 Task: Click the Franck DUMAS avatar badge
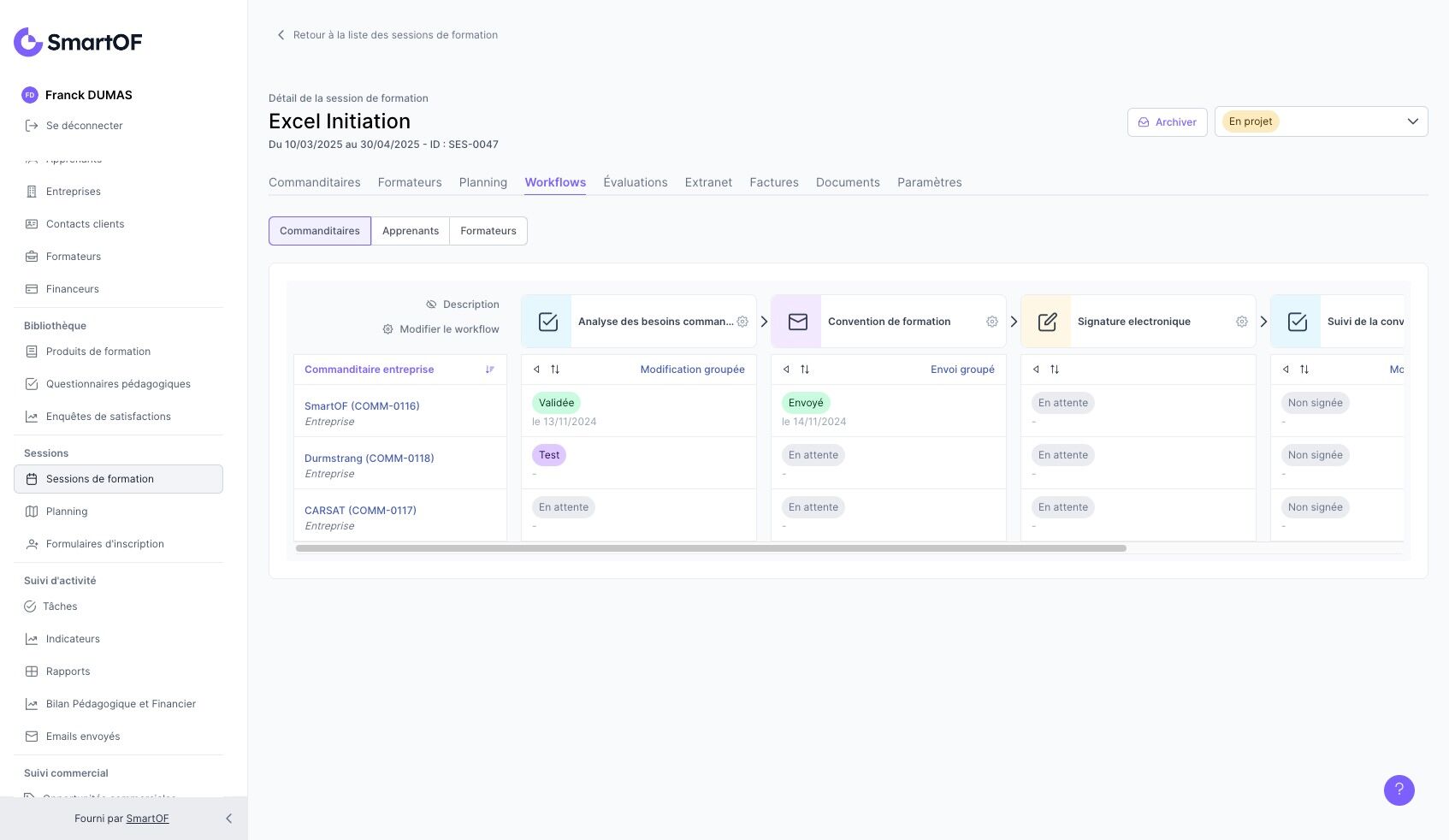pyautogui.click(x=30, y=95)
